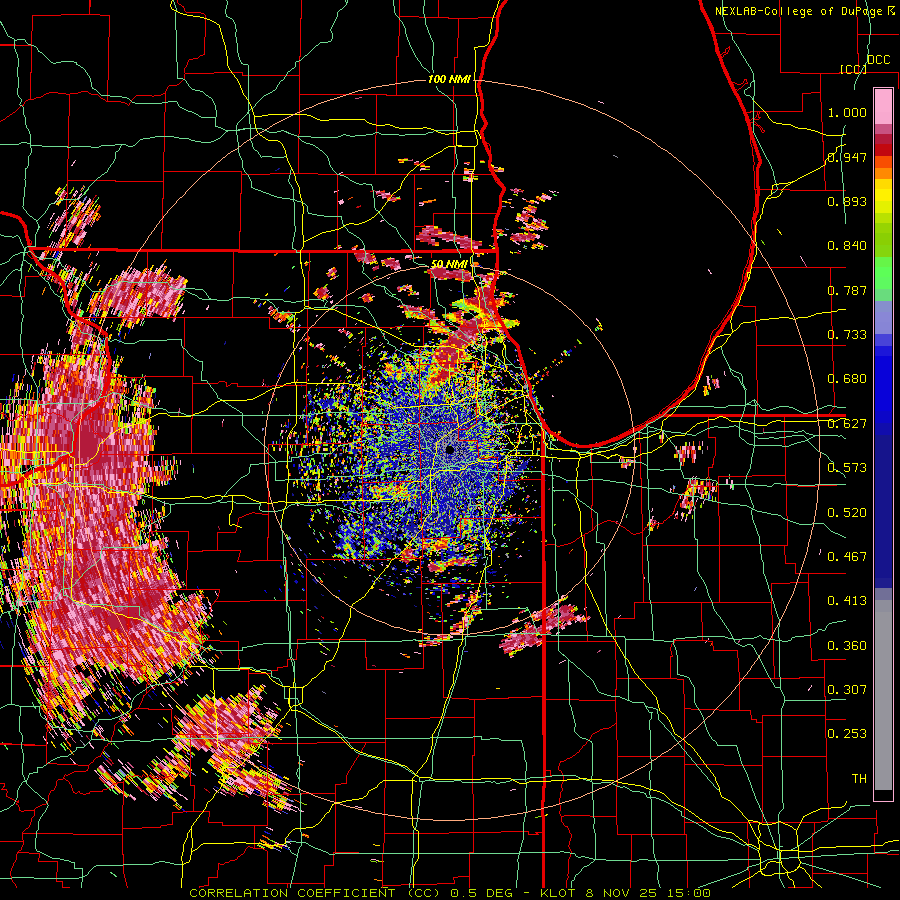Select the 0.733 scale value
Viewport: 900px width, 900px height.
point(847,335)
